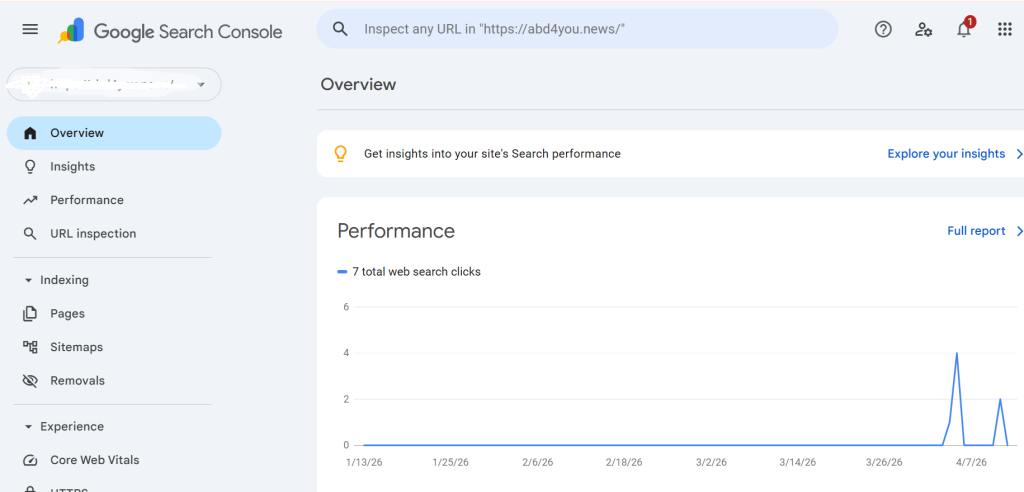Open URL inspection page

(x=92, y=234)
